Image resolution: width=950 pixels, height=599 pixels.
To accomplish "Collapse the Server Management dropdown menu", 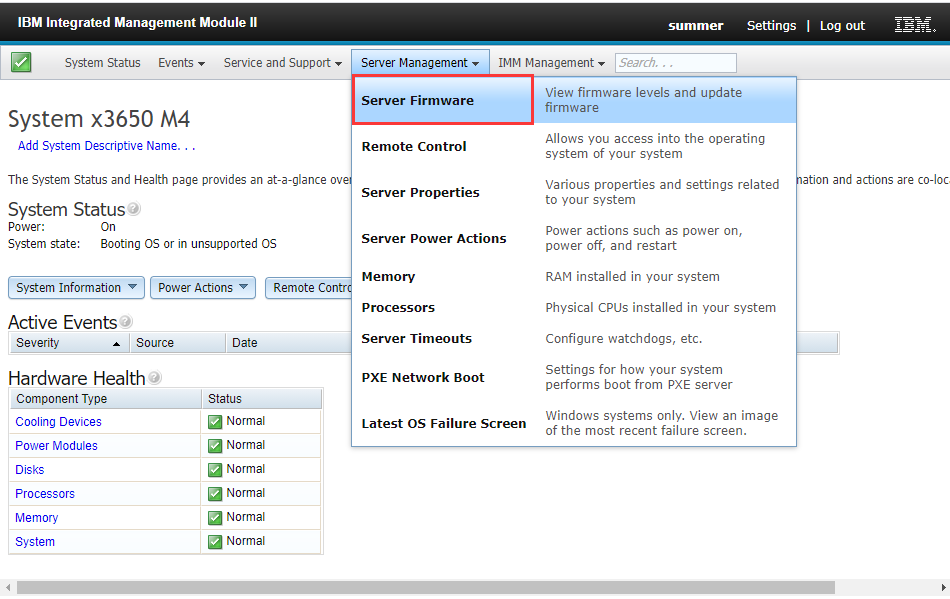I will 420,63.
